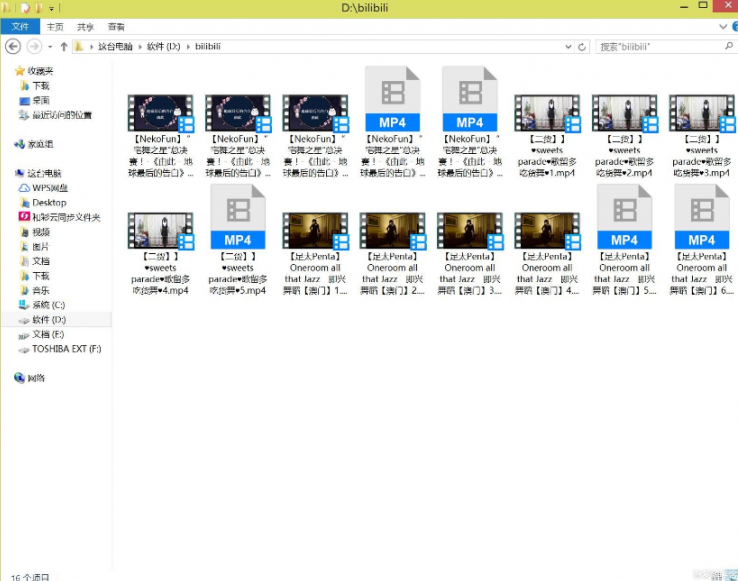Open the 文档 library folder
Viewport: 738px width, 581px height.
pyautogui.click(x=40, y=261)
